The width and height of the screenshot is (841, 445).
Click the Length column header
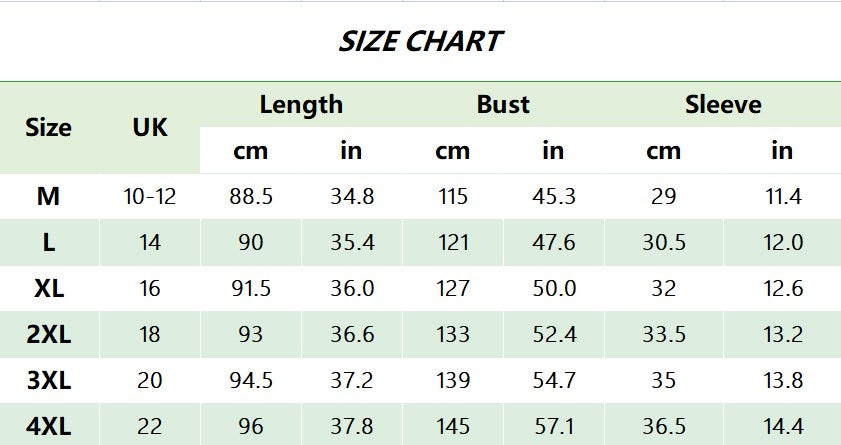301,104
